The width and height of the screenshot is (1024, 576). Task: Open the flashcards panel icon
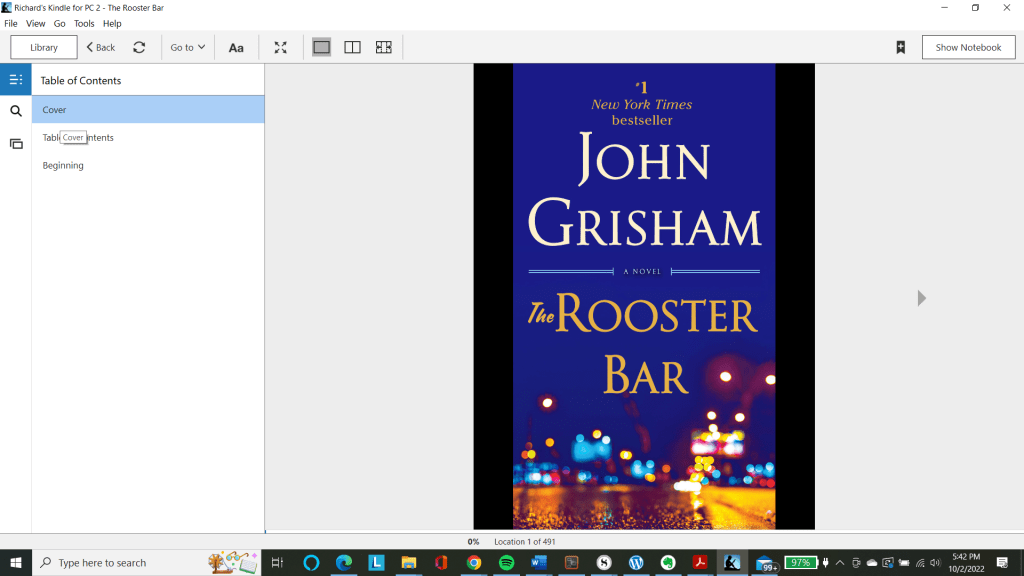point(15,144)
